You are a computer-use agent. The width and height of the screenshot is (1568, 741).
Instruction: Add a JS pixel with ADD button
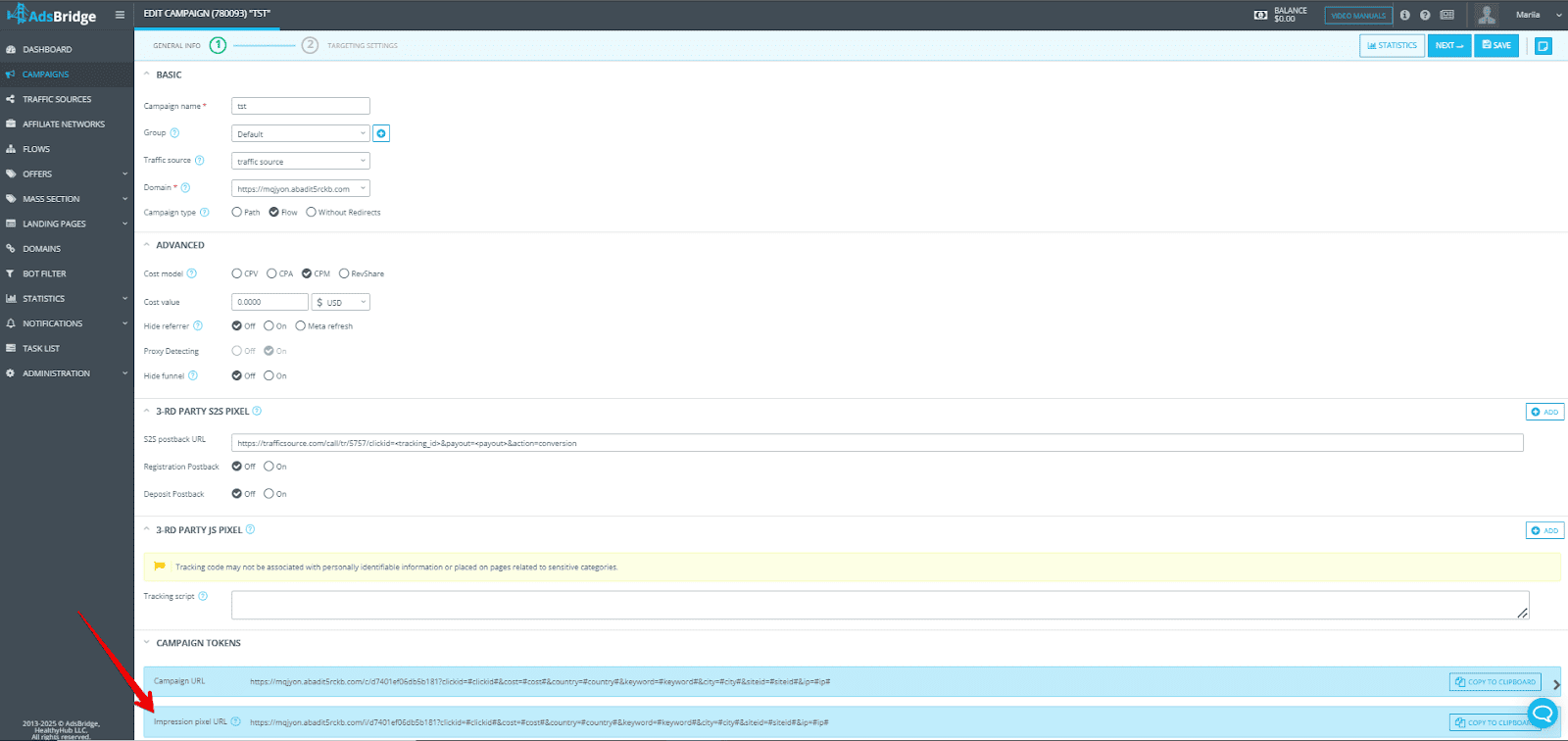tap(1544, 530)
